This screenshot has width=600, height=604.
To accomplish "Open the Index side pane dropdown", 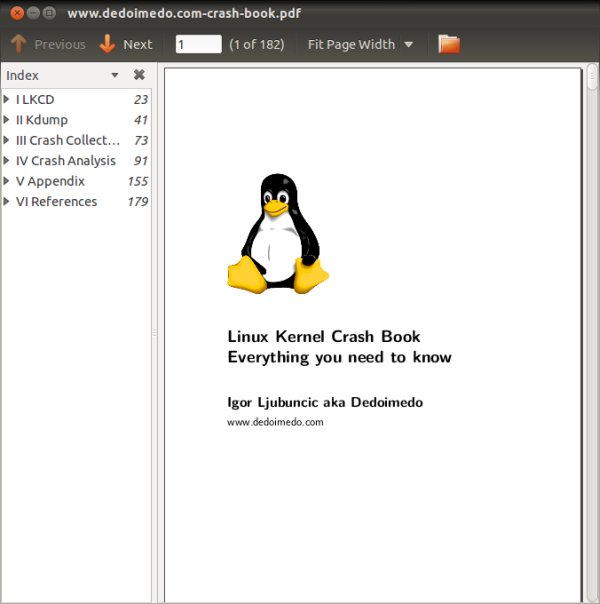I will tap(115, 75).
